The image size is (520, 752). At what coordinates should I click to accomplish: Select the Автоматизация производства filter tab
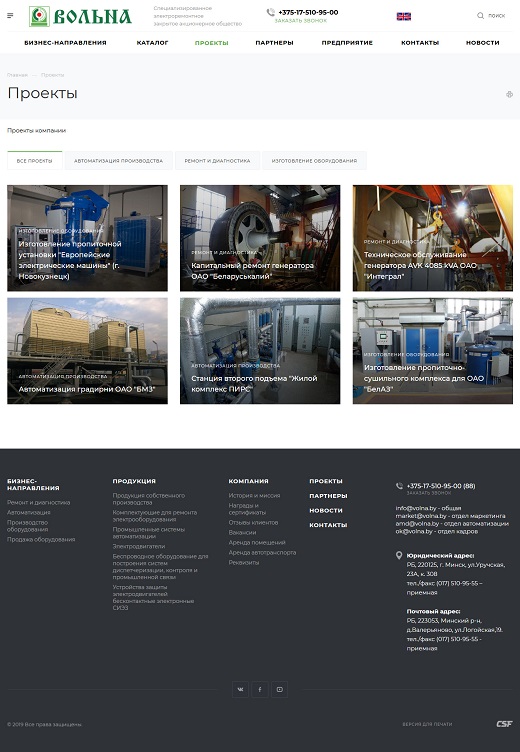click(x=118, y=161)
